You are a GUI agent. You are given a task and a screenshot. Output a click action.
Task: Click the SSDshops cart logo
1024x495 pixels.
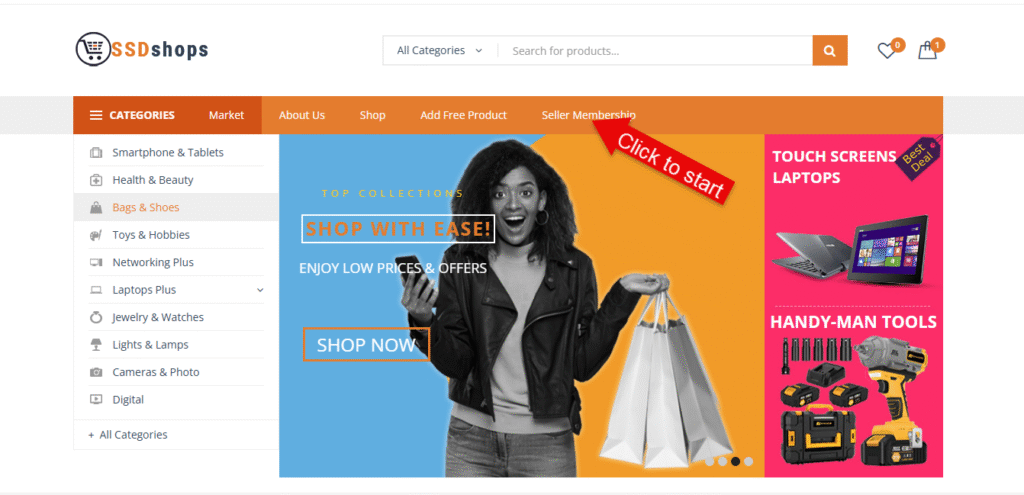click(142, 49)
